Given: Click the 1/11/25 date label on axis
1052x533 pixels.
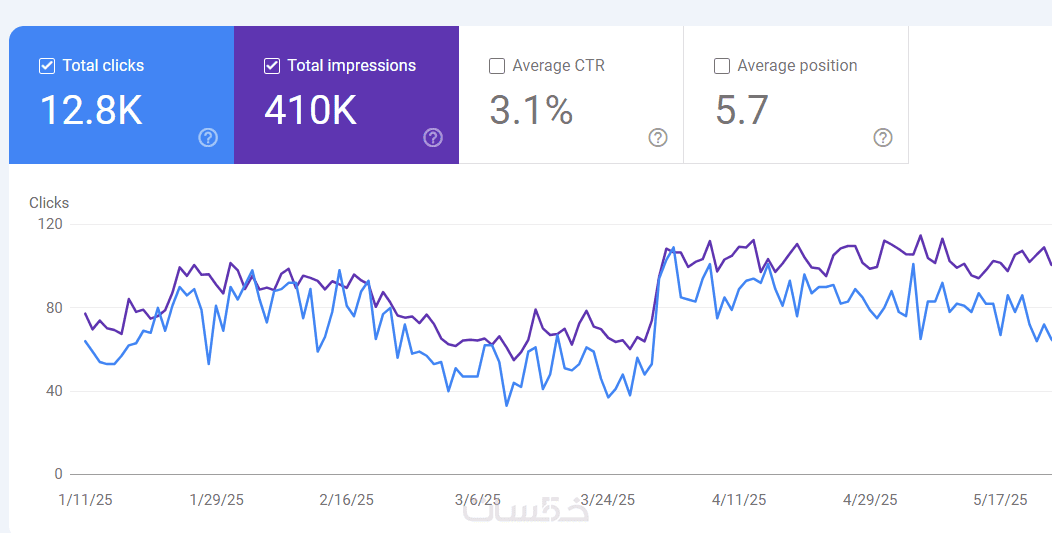Looking at the screenshot, I should coord(86,500).
